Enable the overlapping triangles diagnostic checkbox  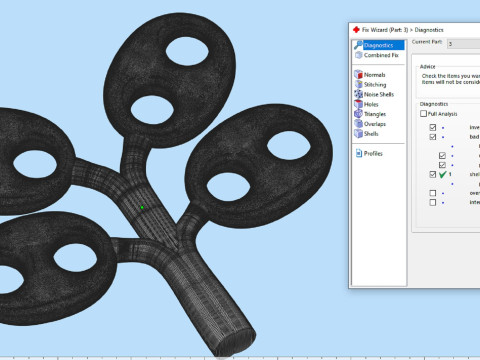pos(433,193)
